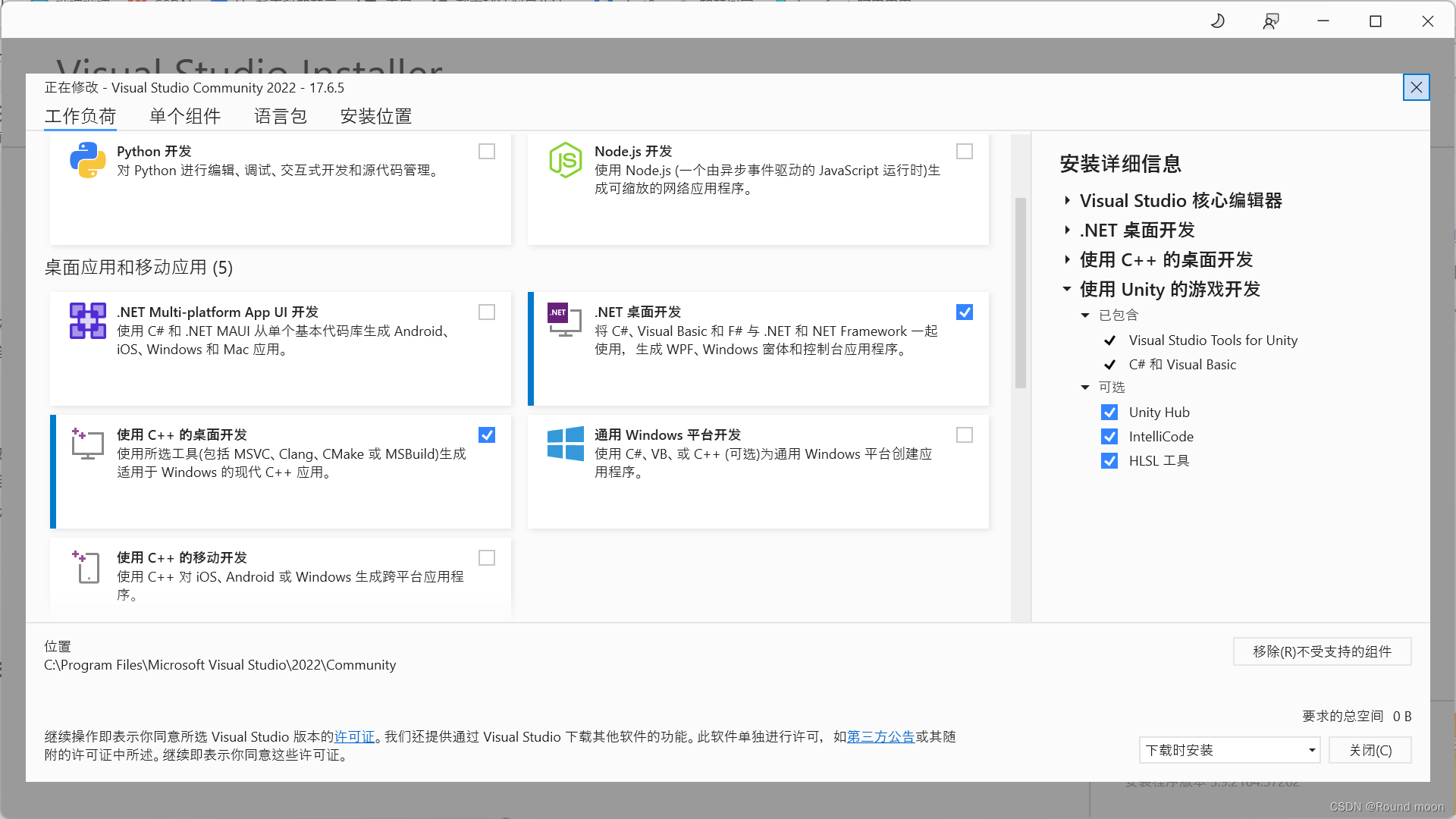Viewport: 1456px width, 819px height.
Task: Expand the 可选 components section
Action: [x=1085, y=387]
